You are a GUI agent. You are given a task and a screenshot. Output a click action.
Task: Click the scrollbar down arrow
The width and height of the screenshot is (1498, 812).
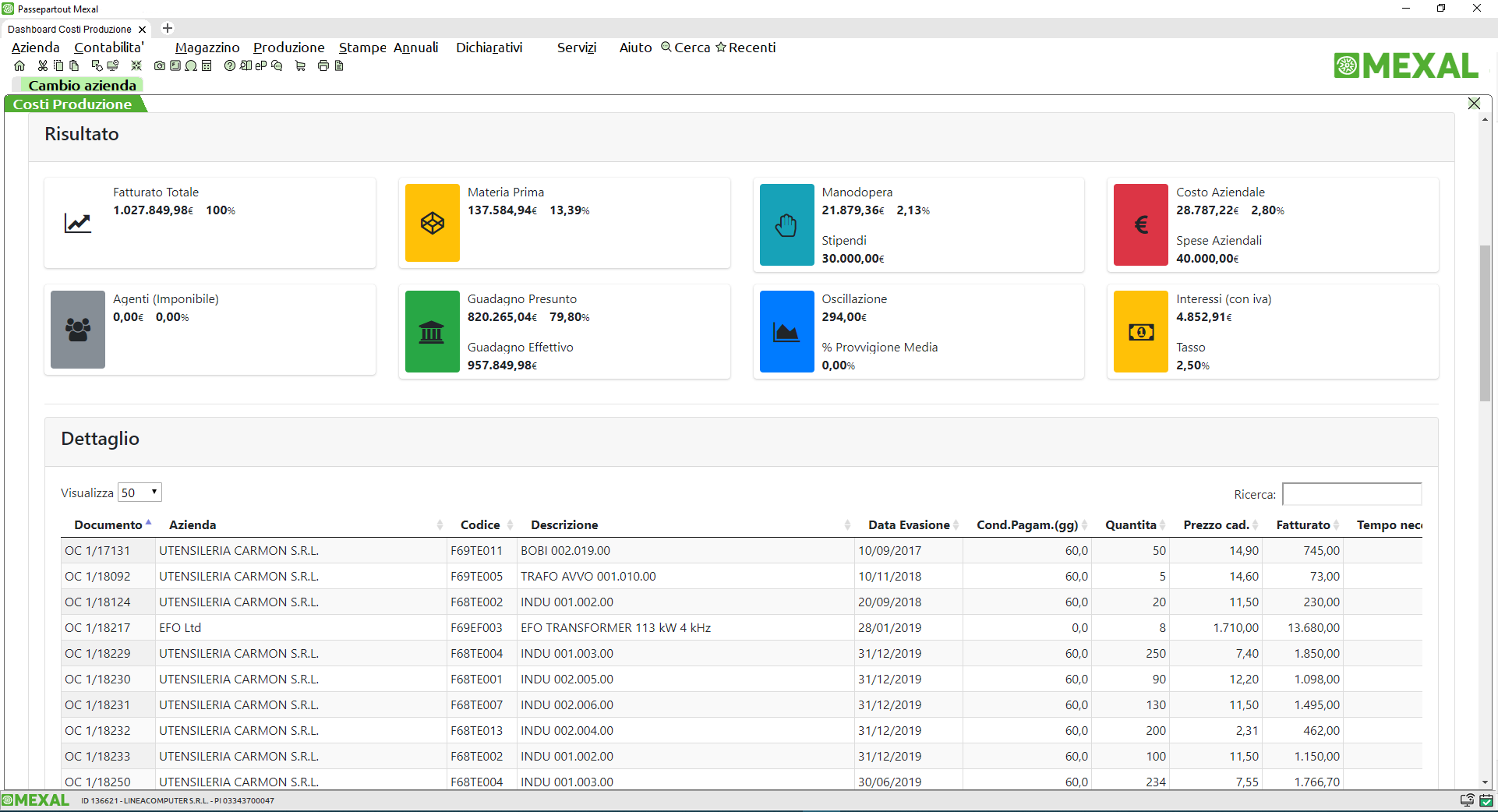pos(1485,782)
